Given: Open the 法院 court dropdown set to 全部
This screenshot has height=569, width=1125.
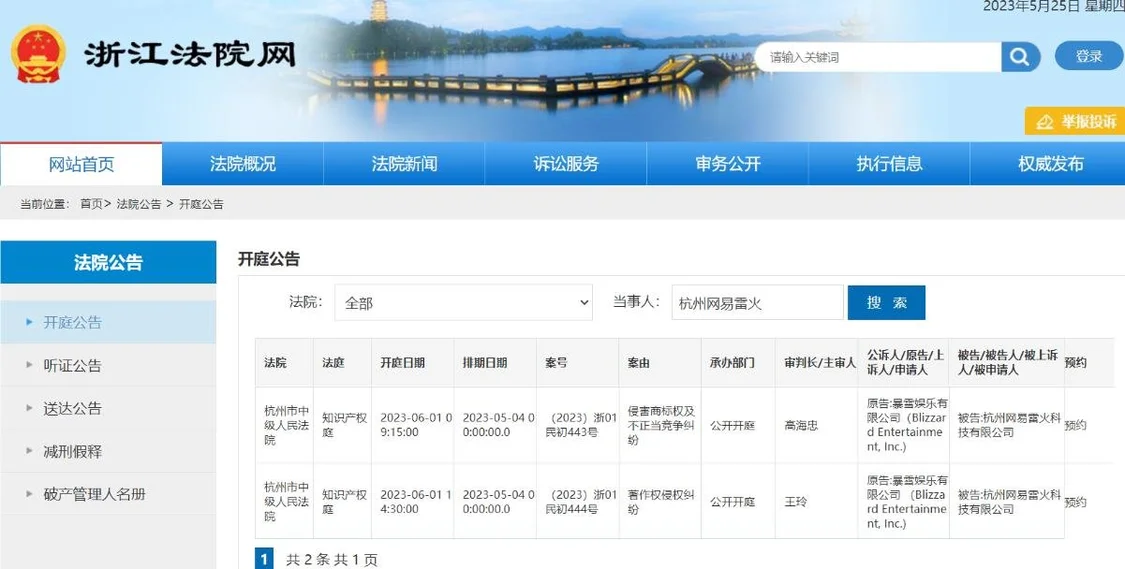Looking at the screenshot, I should [x=463, y=303].
